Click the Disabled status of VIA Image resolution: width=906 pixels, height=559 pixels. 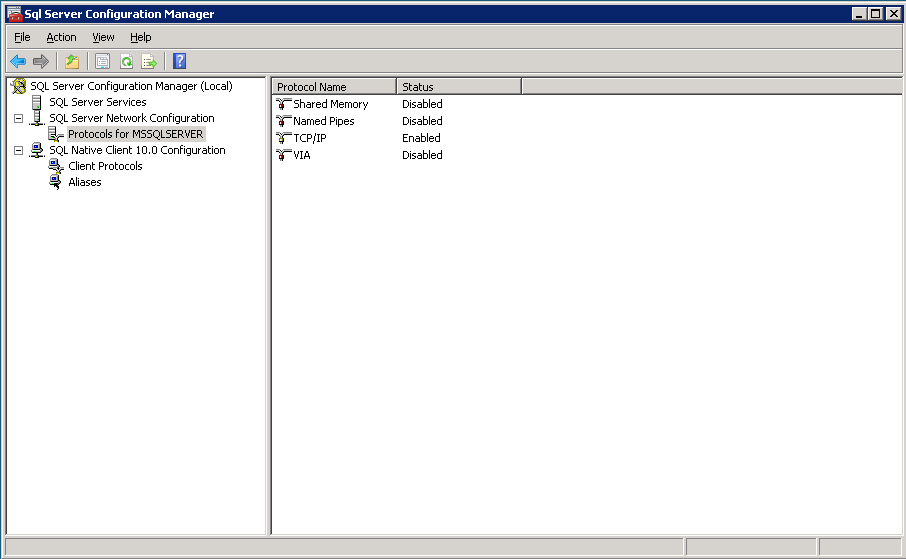(422, 155)
